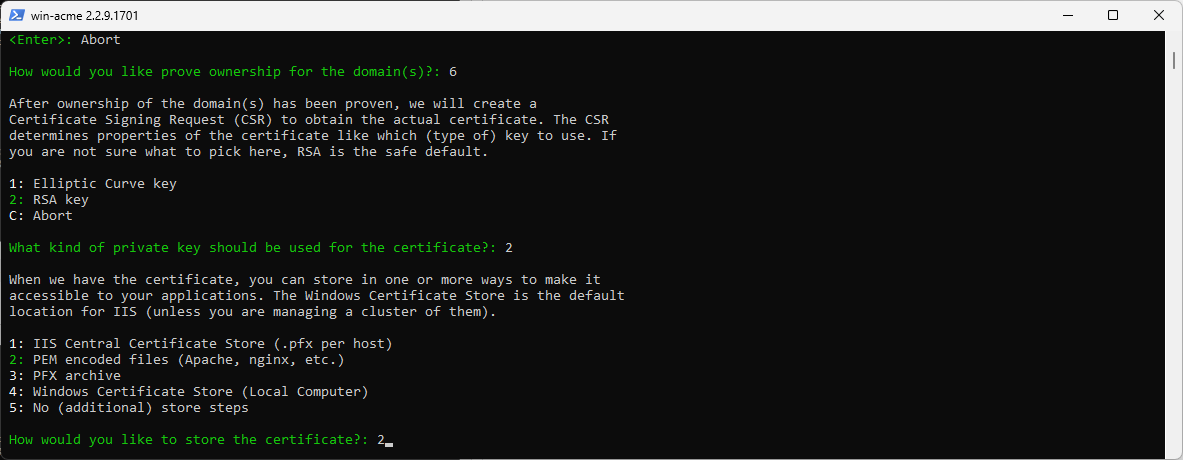This screenshot has height=460, width=1183.
Task: Click the vertical scrollbar thumb
Action: coord(1175,60)
